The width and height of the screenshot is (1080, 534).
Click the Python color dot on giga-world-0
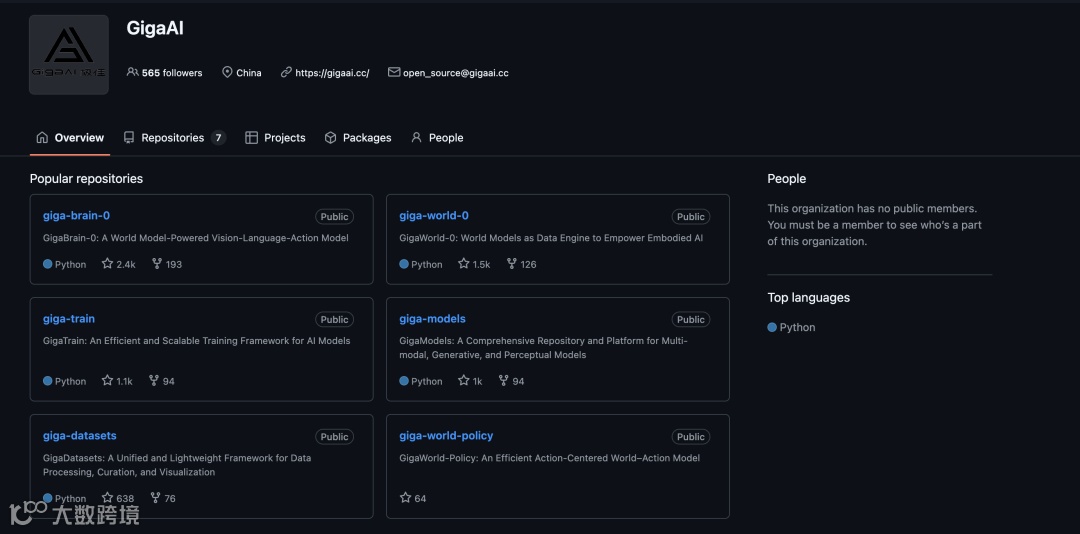(404, 264)
